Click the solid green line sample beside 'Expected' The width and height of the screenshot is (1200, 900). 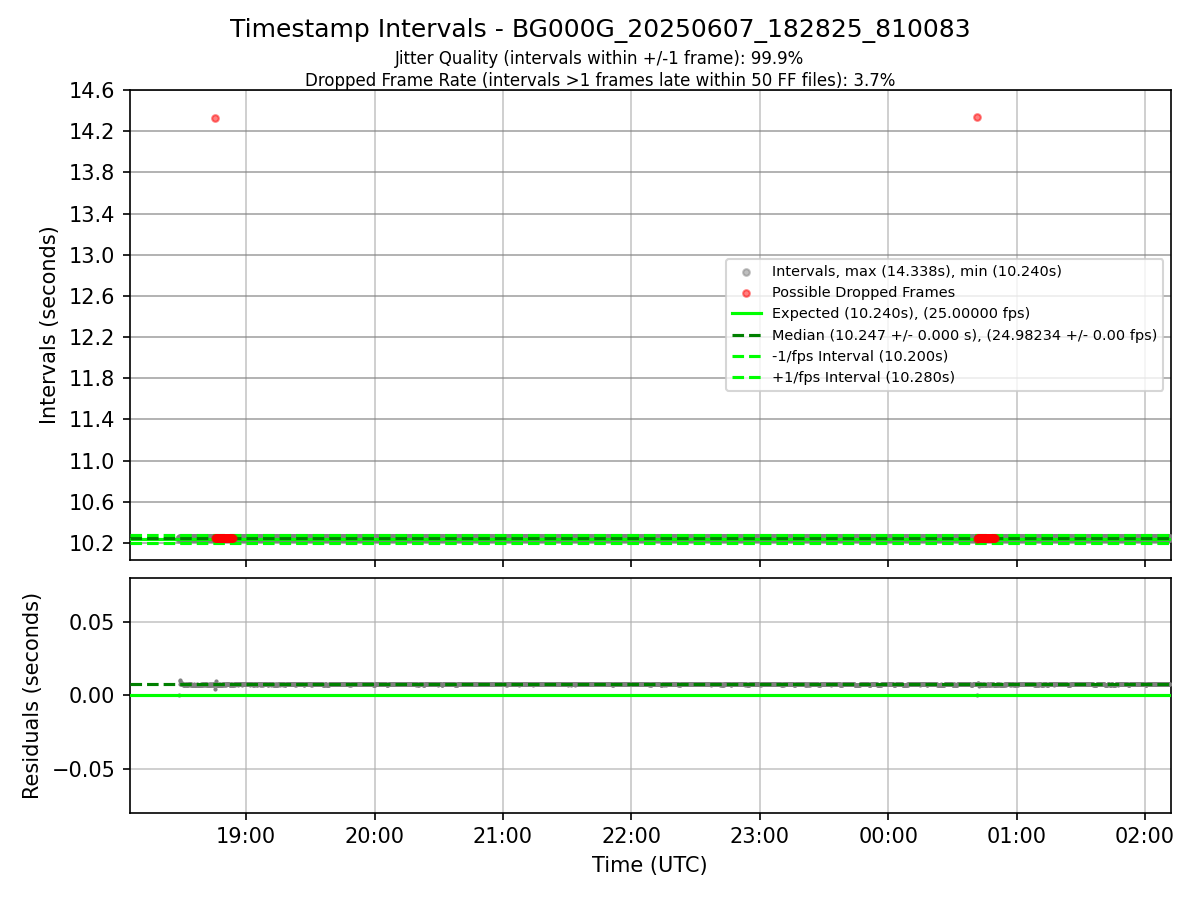pyautogui.click(x=746, y=314)
